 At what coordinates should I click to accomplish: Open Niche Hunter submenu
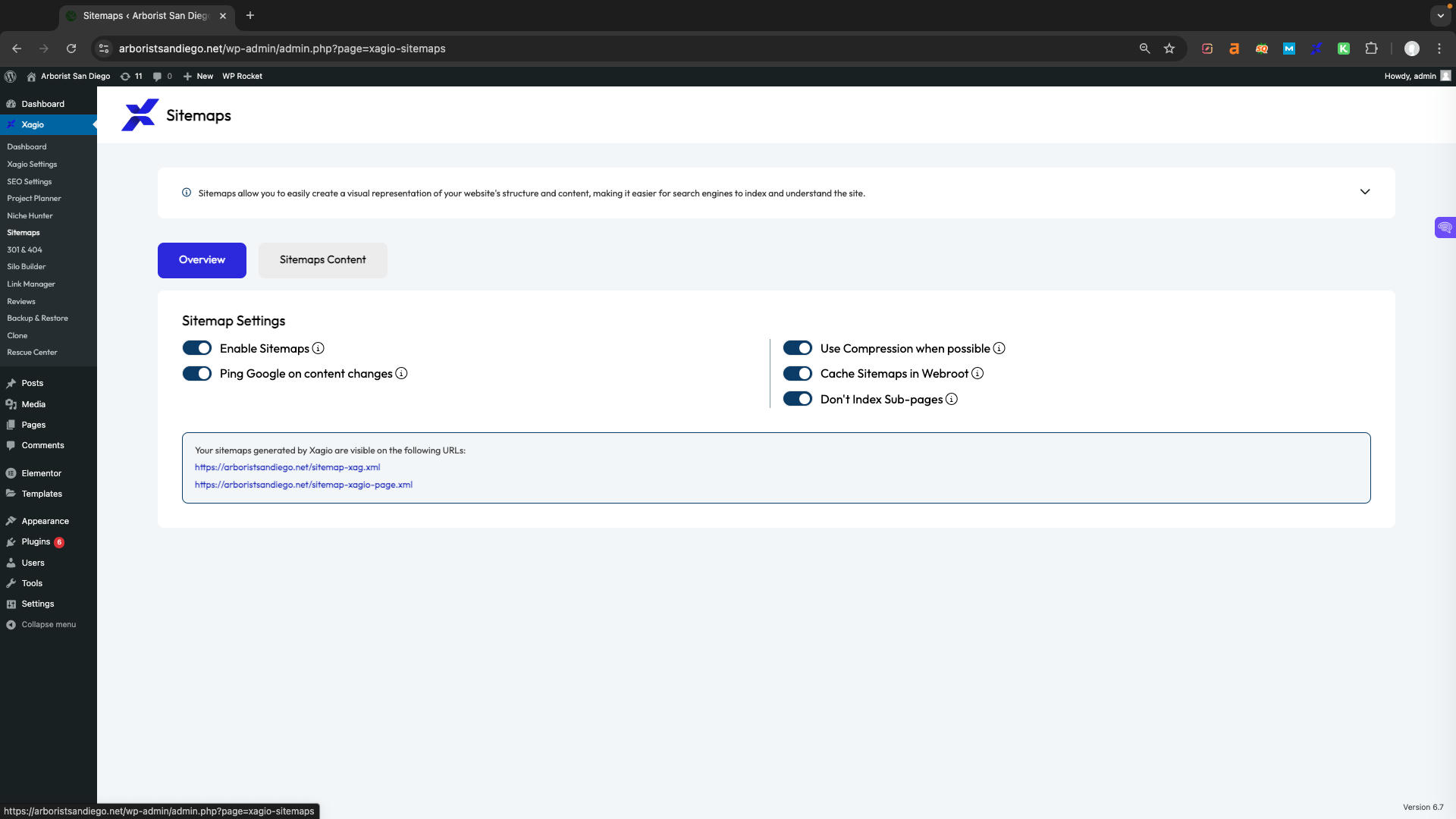click(x=30, y=216)
